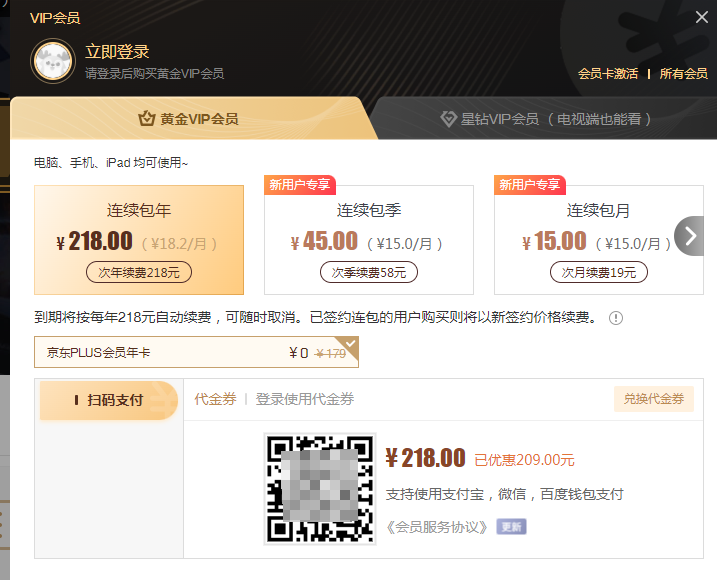
Task: Click the user avatar icon
Action: click(x=52, y=61)
